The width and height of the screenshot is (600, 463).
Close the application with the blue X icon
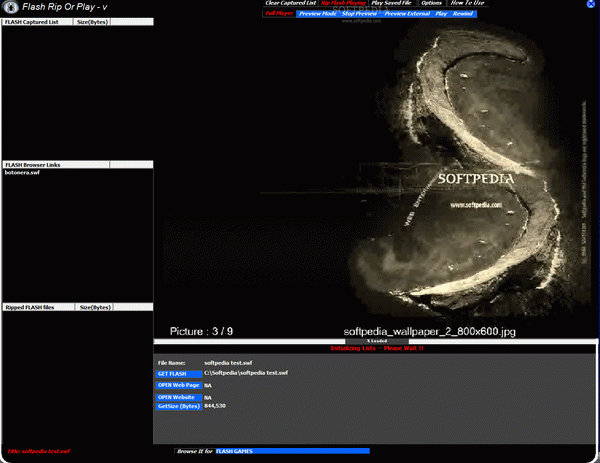pyautogui.click(x=590, y=4)
